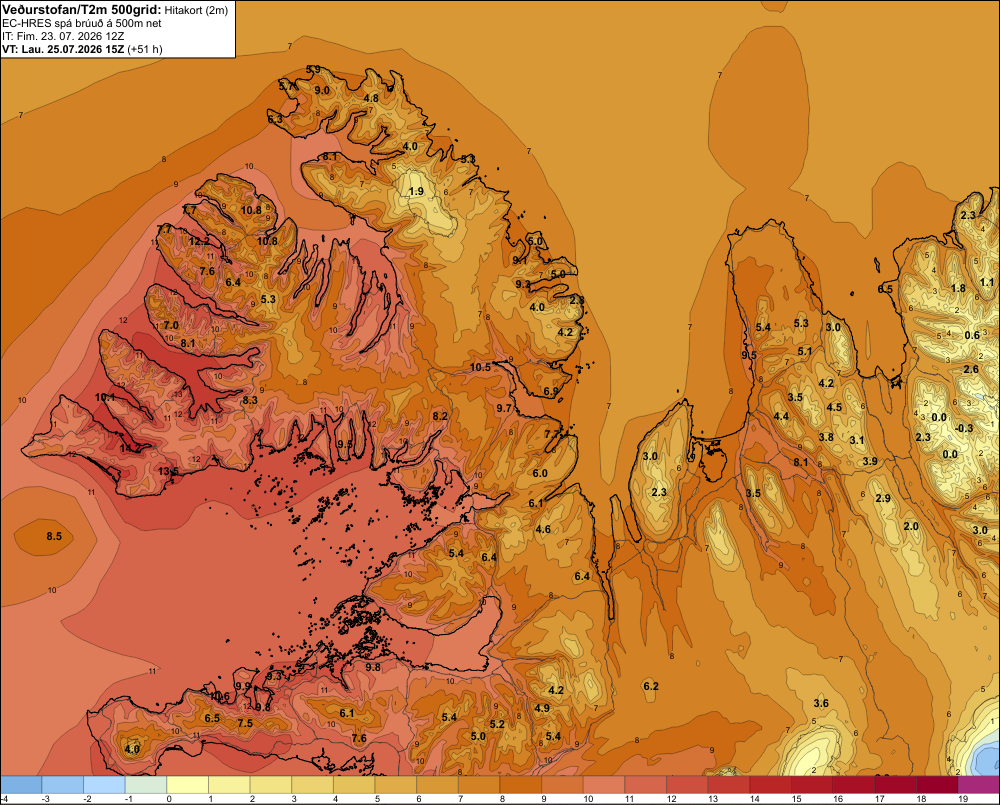Select the 10.5 temperature label
The width and height of the screenshot is (1000, 805).
(480, 367)
